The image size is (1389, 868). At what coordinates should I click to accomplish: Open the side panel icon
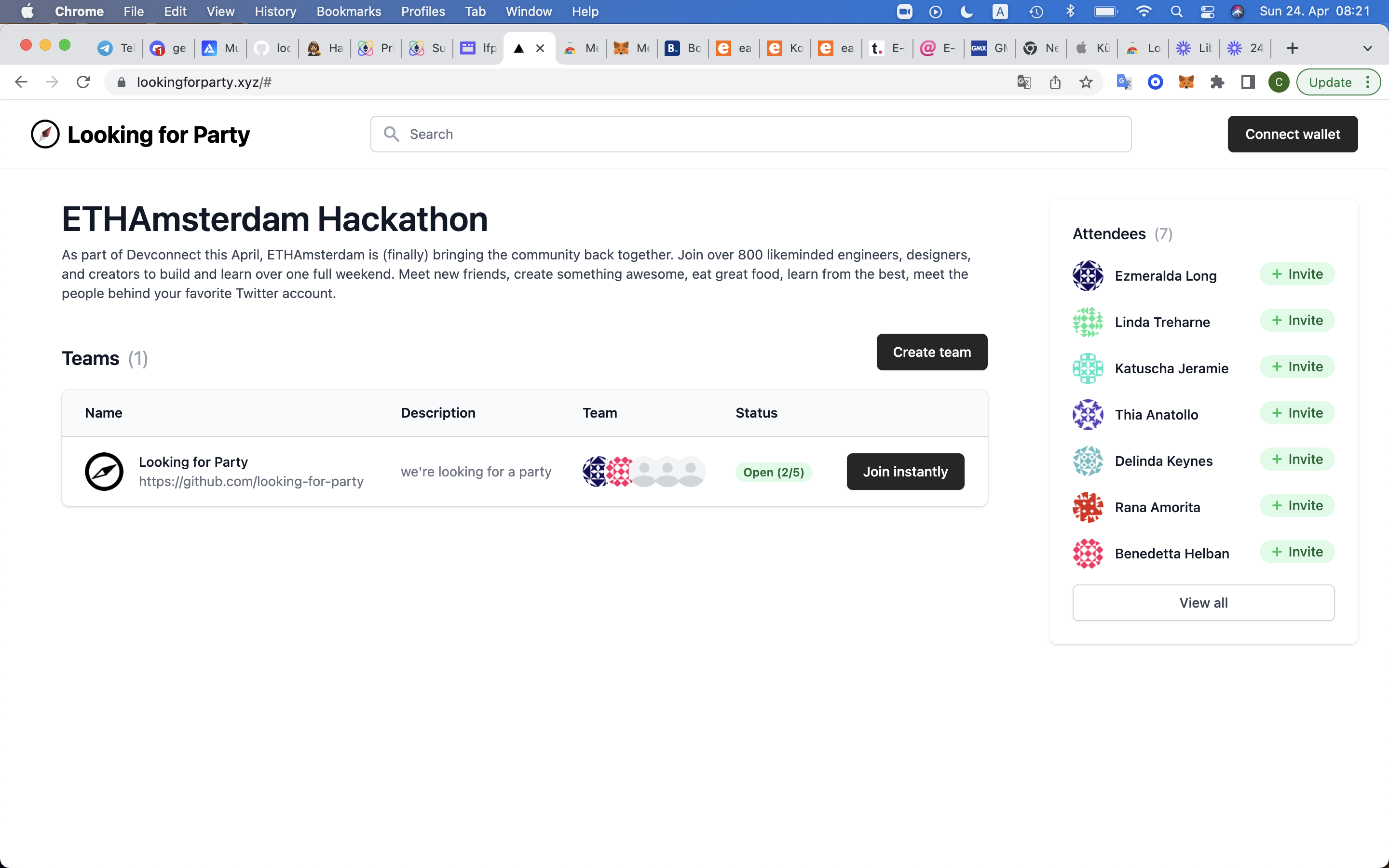point(1248,82)
